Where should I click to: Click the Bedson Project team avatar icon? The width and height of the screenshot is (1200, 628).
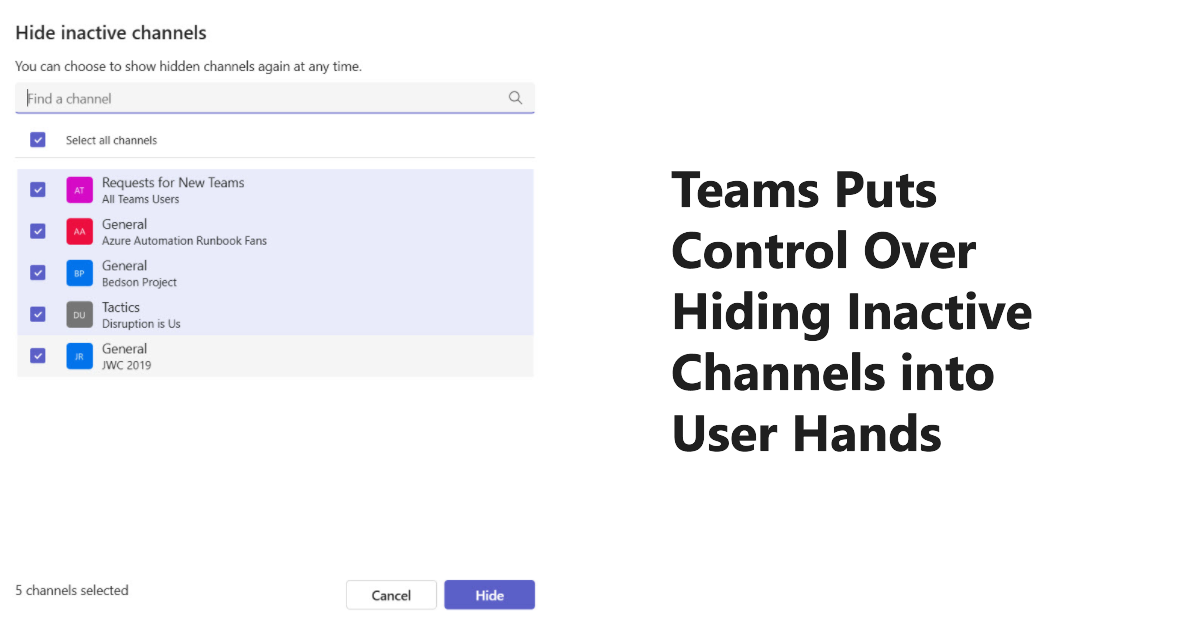(79, 272)
